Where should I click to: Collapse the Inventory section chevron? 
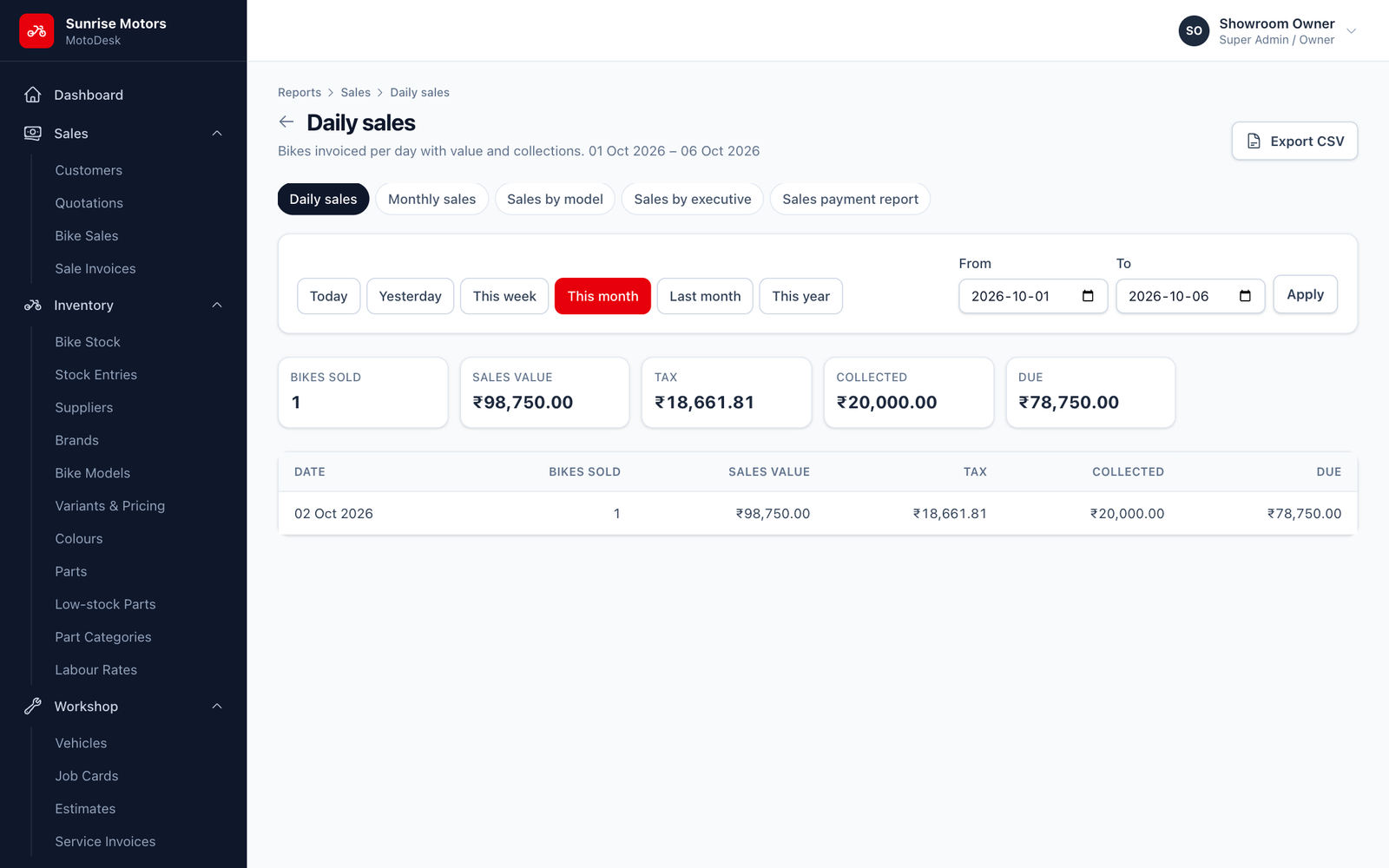pos(217,306)
